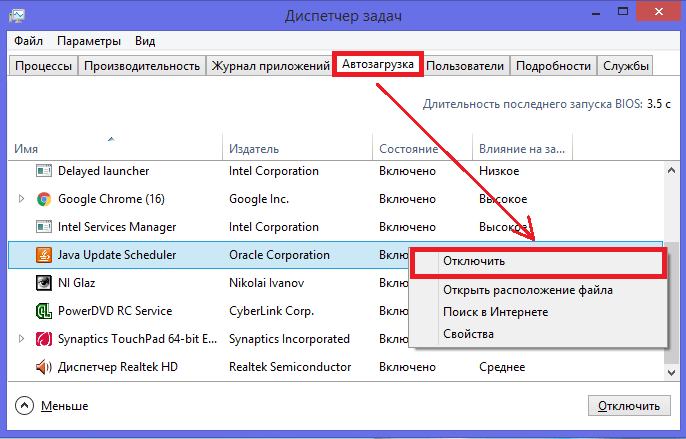The width and height of the screenshot is (686, 439).
Task: Select the Synaptics TouchPad 64-bit row name
Action: coord(137,339)
